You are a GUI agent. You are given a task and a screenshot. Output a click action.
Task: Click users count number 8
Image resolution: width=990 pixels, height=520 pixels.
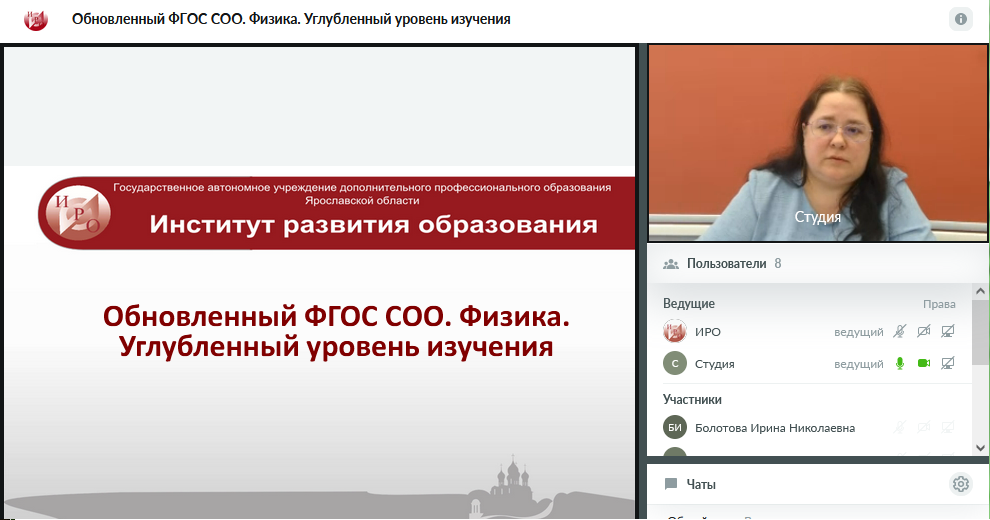tap(778, 264)
